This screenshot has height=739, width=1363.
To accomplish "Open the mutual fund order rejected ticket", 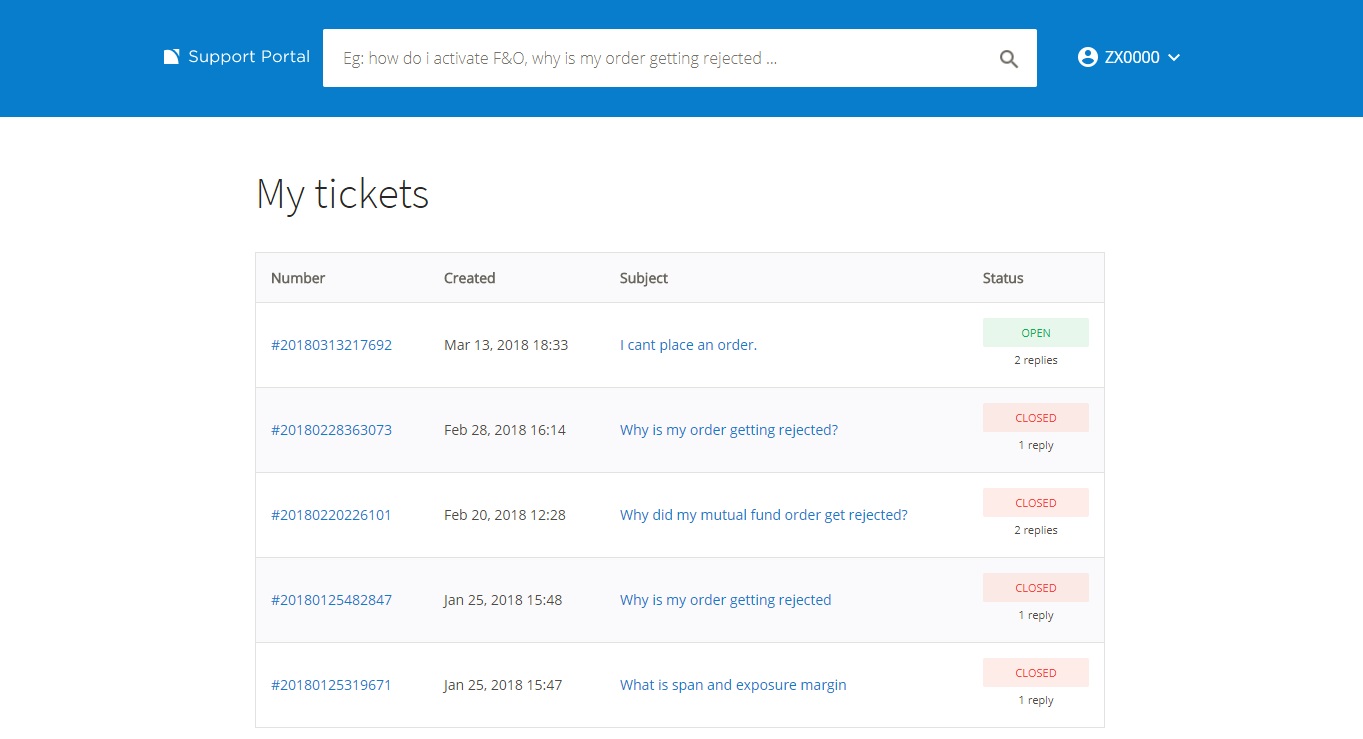I will point(764,515).
